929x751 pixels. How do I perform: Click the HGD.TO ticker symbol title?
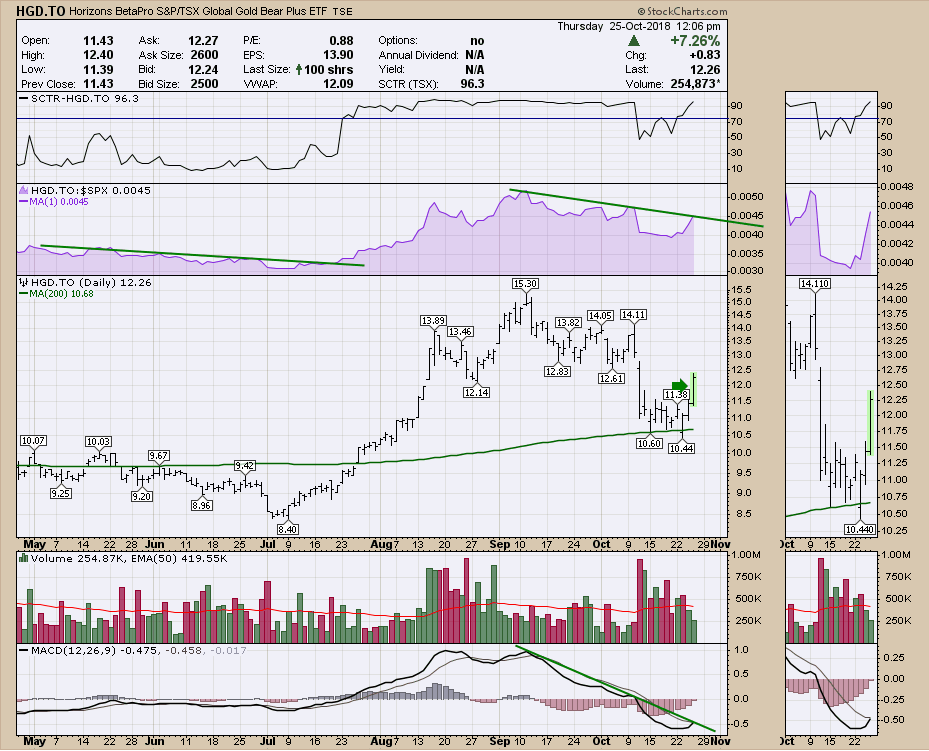coord(40,11)
